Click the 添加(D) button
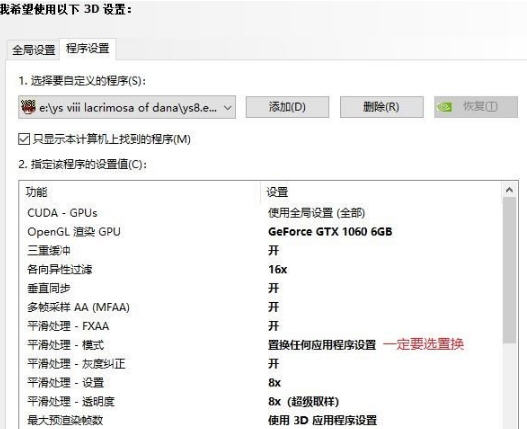Image resolution: width=527 pixels, height=429 pixels. [287, 107]
